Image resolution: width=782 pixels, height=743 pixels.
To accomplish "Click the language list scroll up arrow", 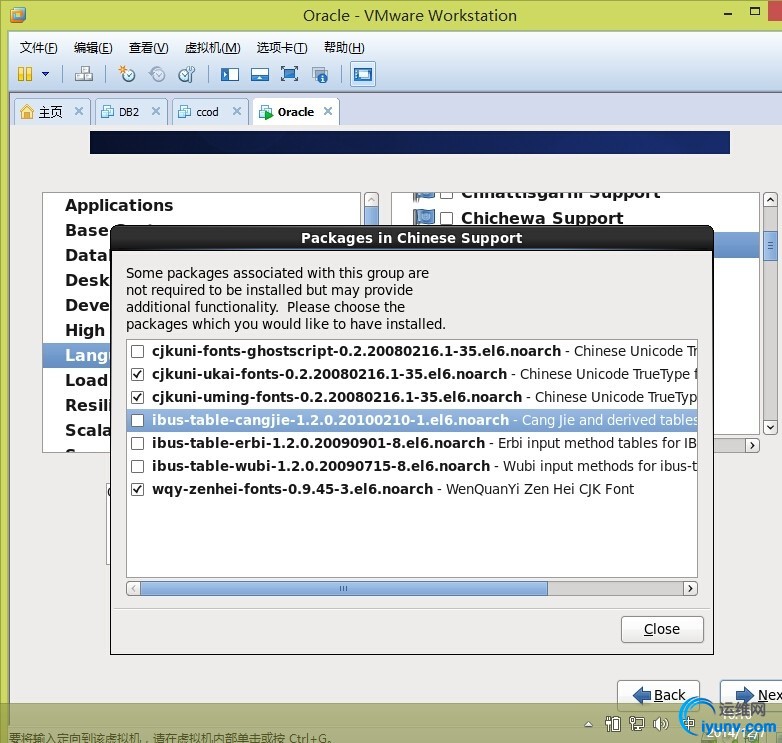I will click(770, 200).
